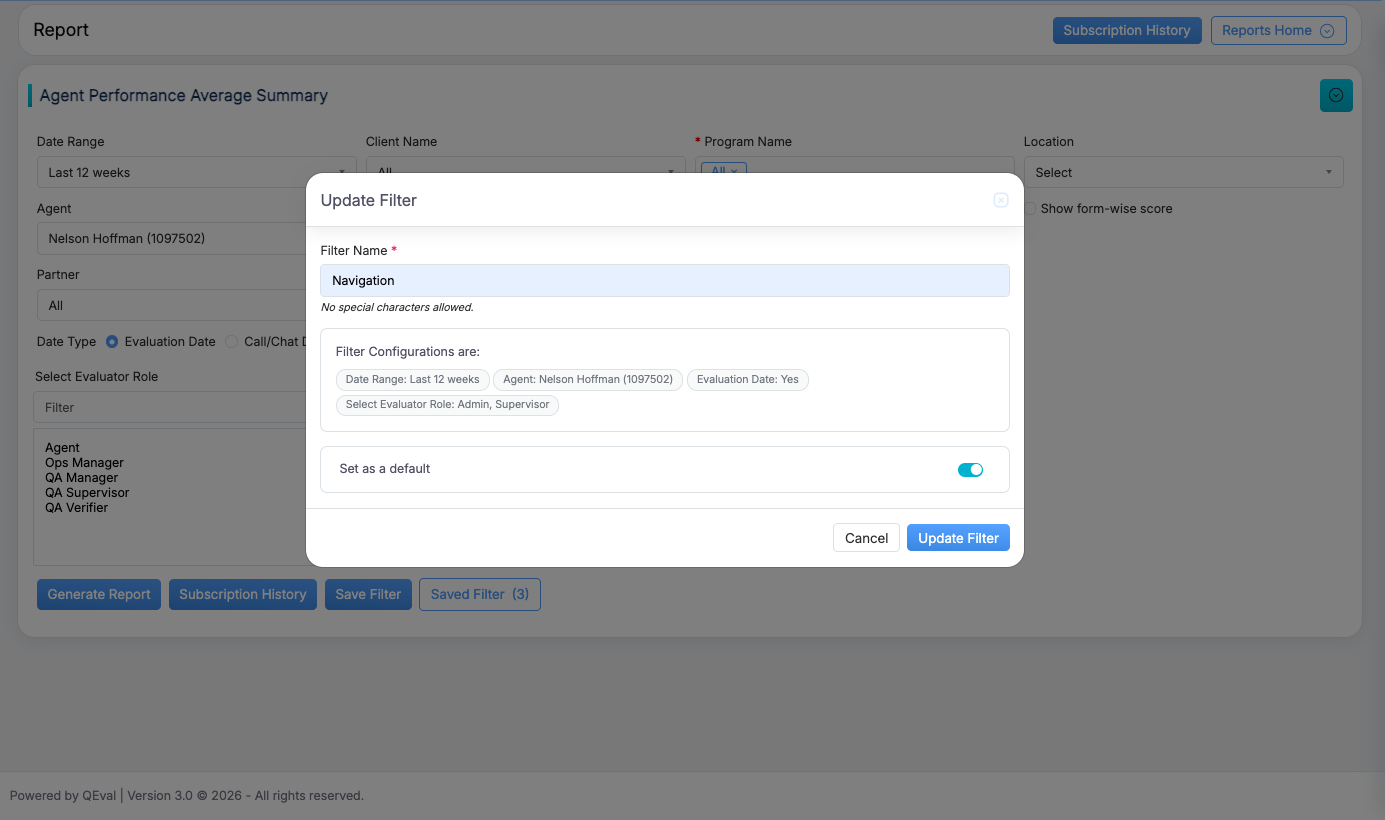Select the Evaluation Date radio button

113,342
